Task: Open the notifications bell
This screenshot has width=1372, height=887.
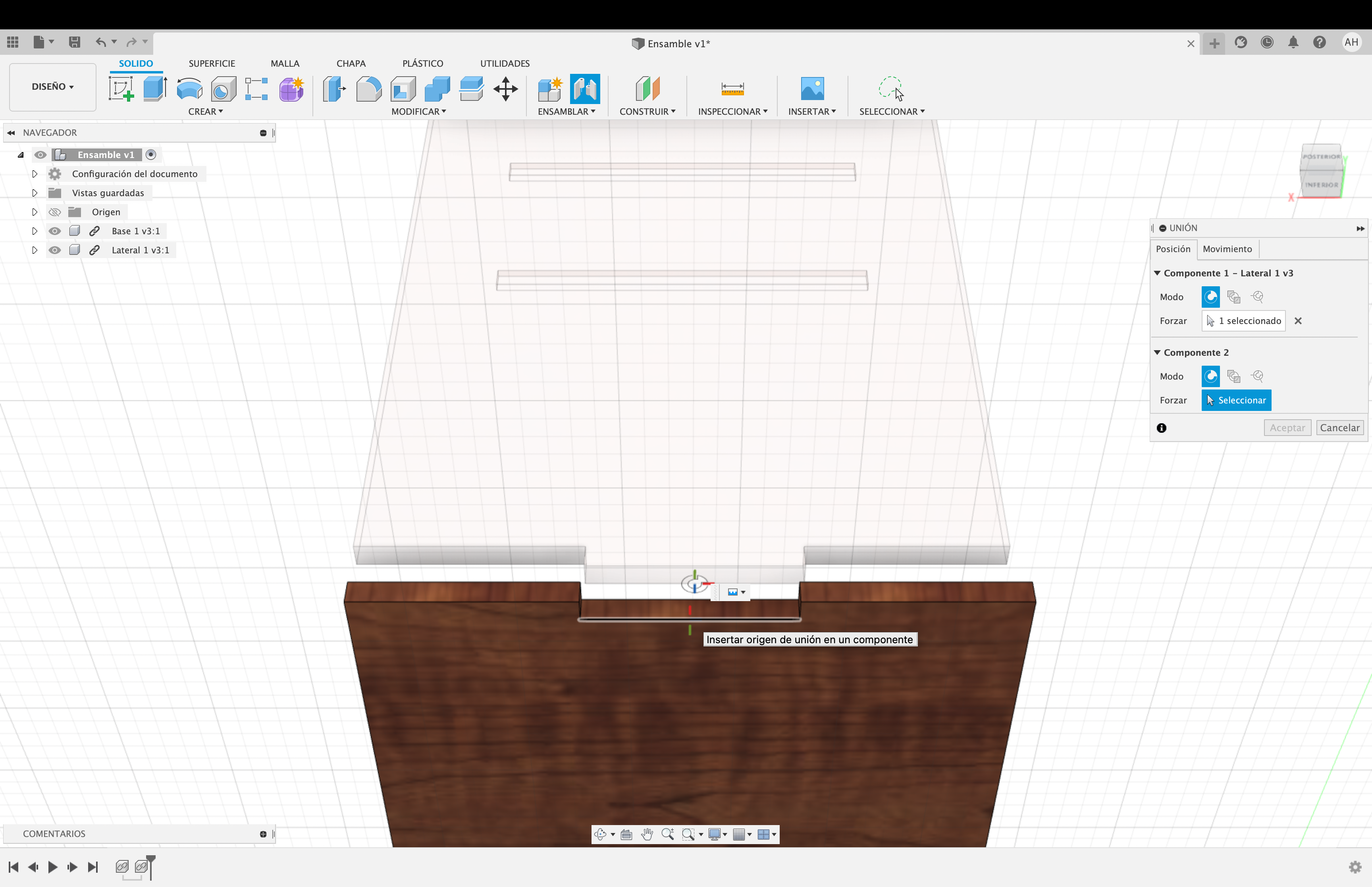Action: tap(1293, 42)
